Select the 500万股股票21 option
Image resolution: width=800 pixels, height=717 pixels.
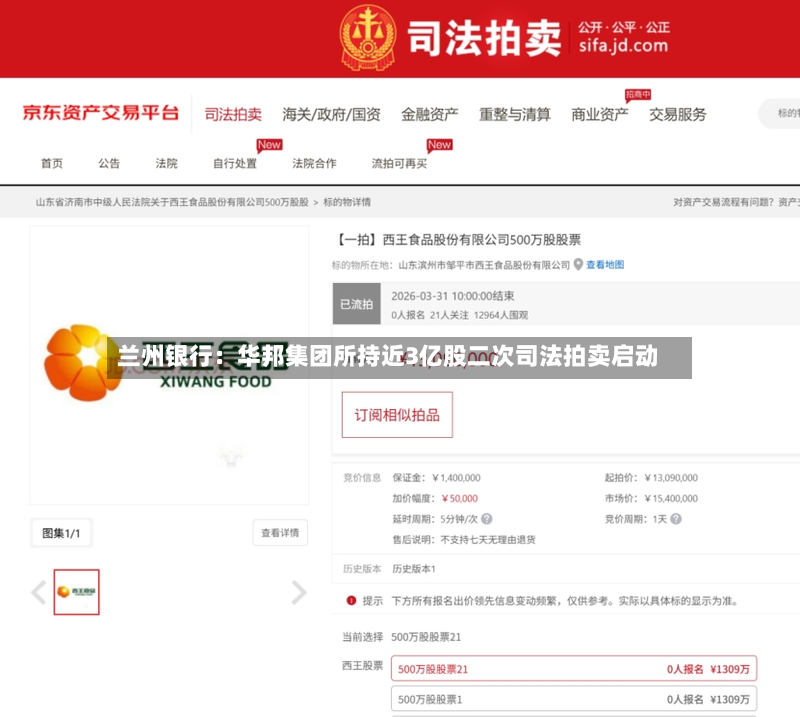(x=574, y=669)
